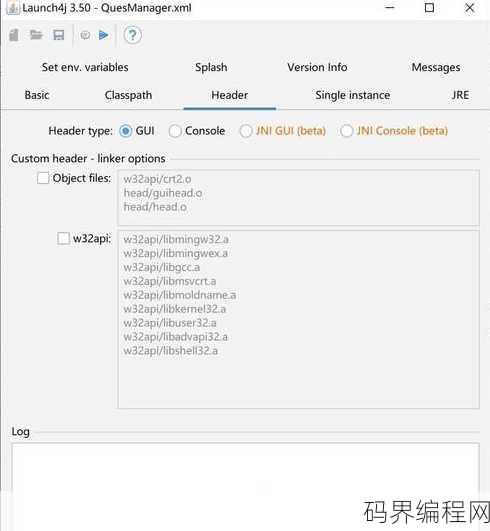The image size is (490, 531).
Task: Enable the w32api checkbox
Action: [63, 238]
